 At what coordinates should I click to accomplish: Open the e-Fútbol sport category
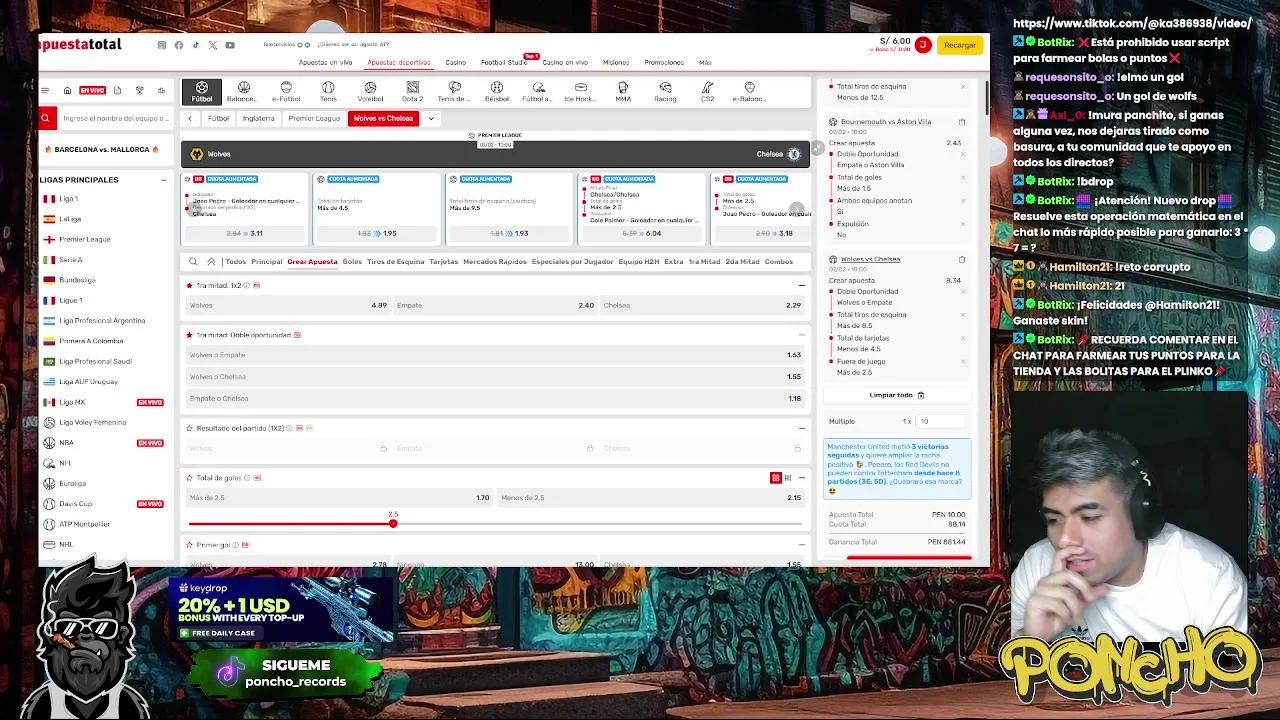click(286, 92)
